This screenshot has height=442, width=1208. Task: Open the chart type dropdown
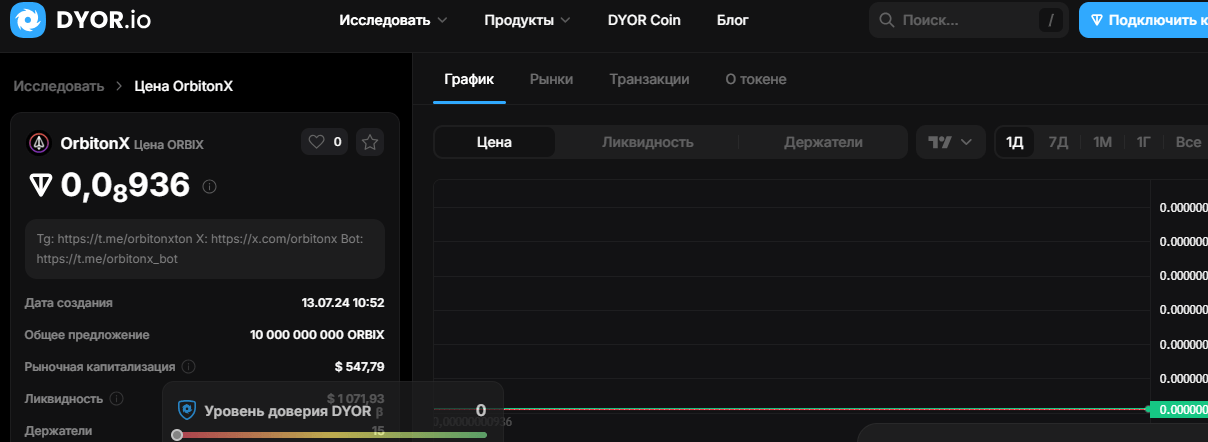coord(950,142)
